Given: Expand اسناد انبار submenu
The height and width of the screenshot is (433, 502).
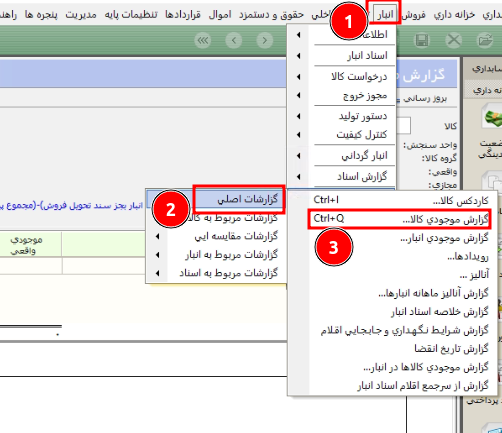Looking at the screenshot, I should tap(342, 55).
